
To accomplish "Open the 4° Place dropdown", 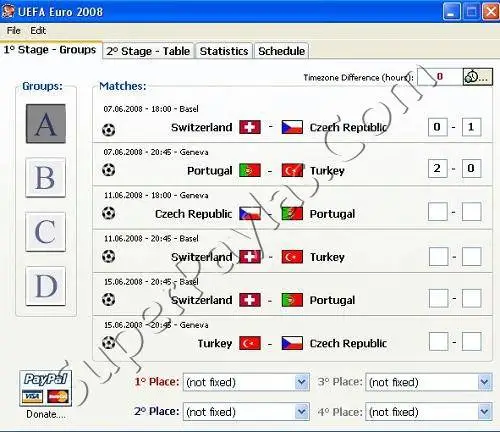I will [x=429, y=412].
